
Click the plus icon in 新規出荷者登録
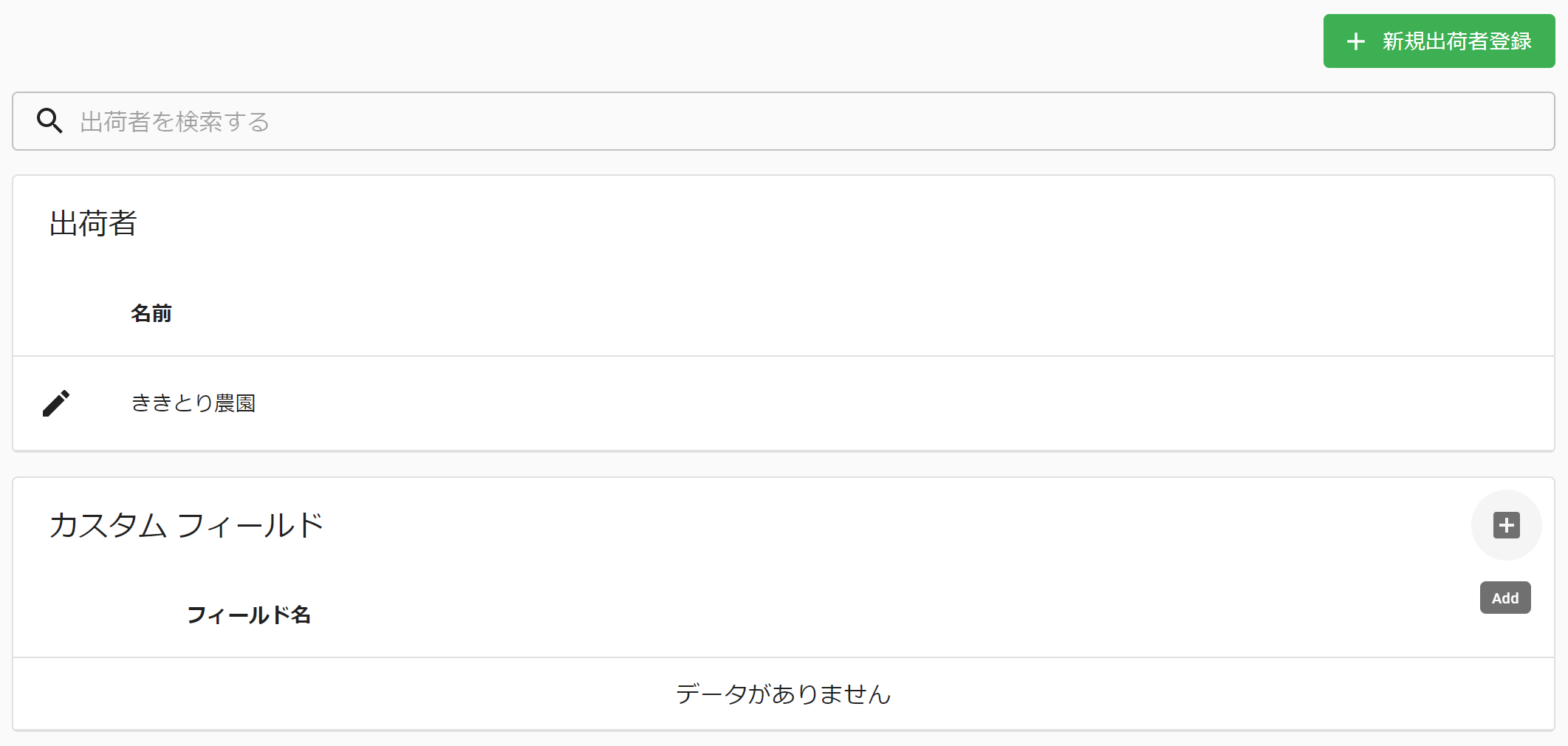coord(1355,41)
